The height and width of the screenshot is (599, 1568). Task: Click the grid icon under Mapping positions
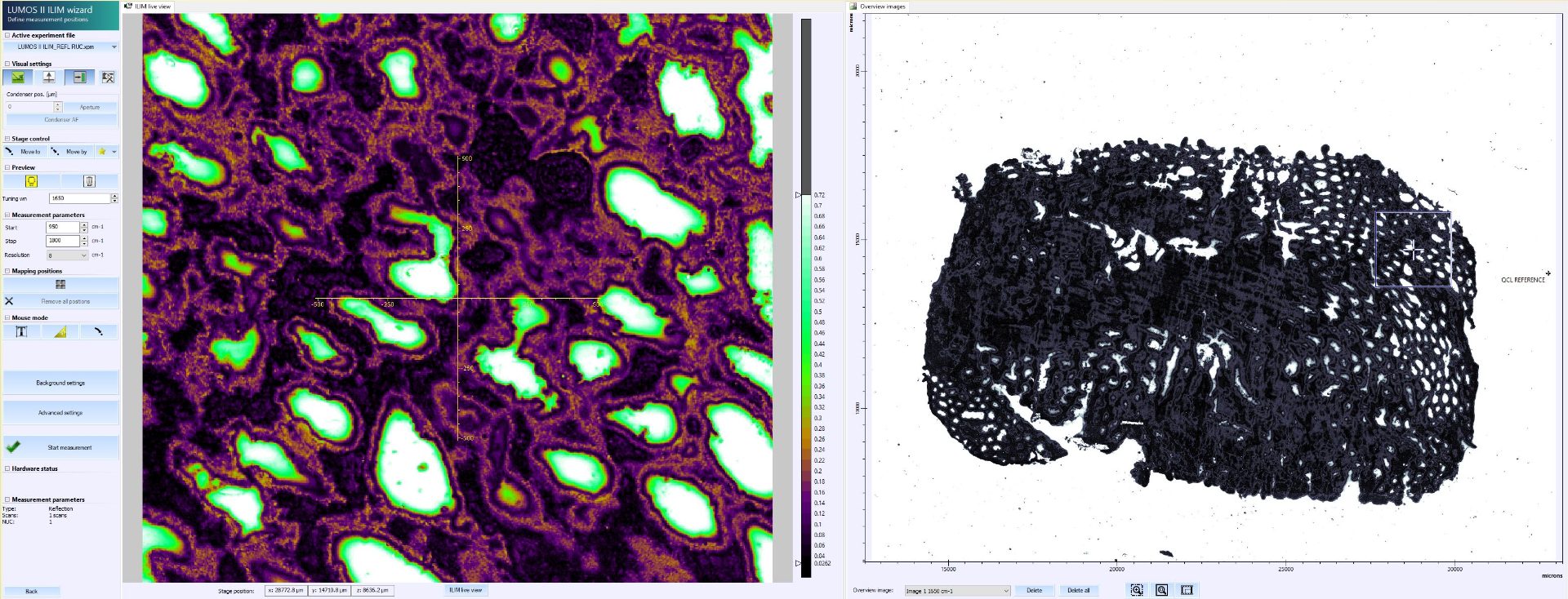coord(60,285)
